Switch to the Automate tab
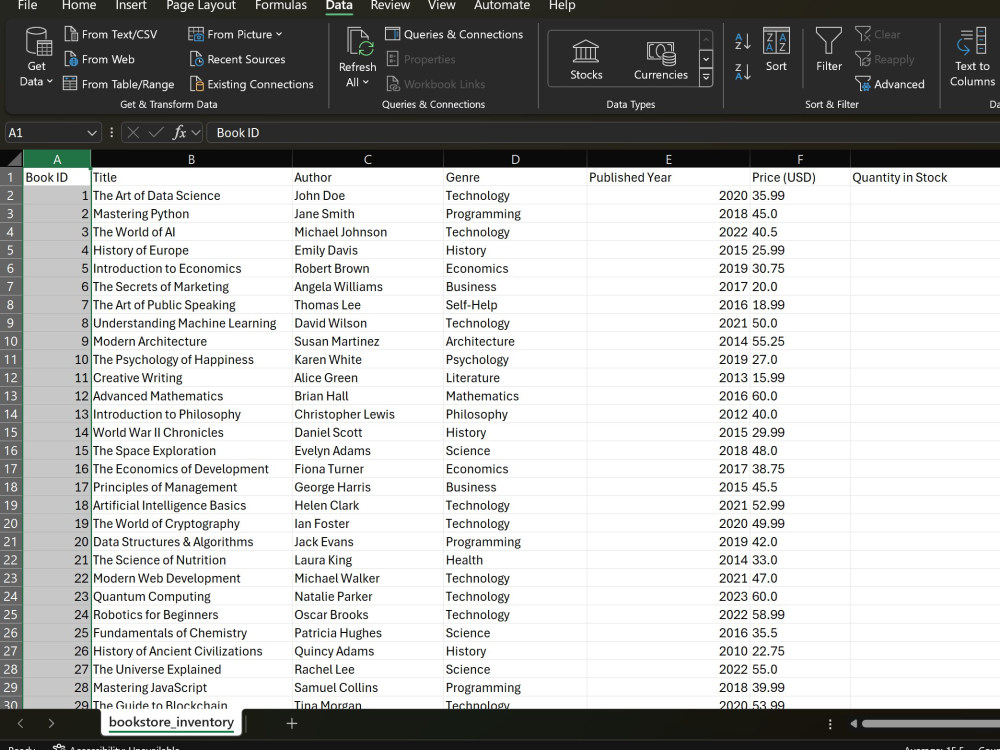 coord(502,5)
